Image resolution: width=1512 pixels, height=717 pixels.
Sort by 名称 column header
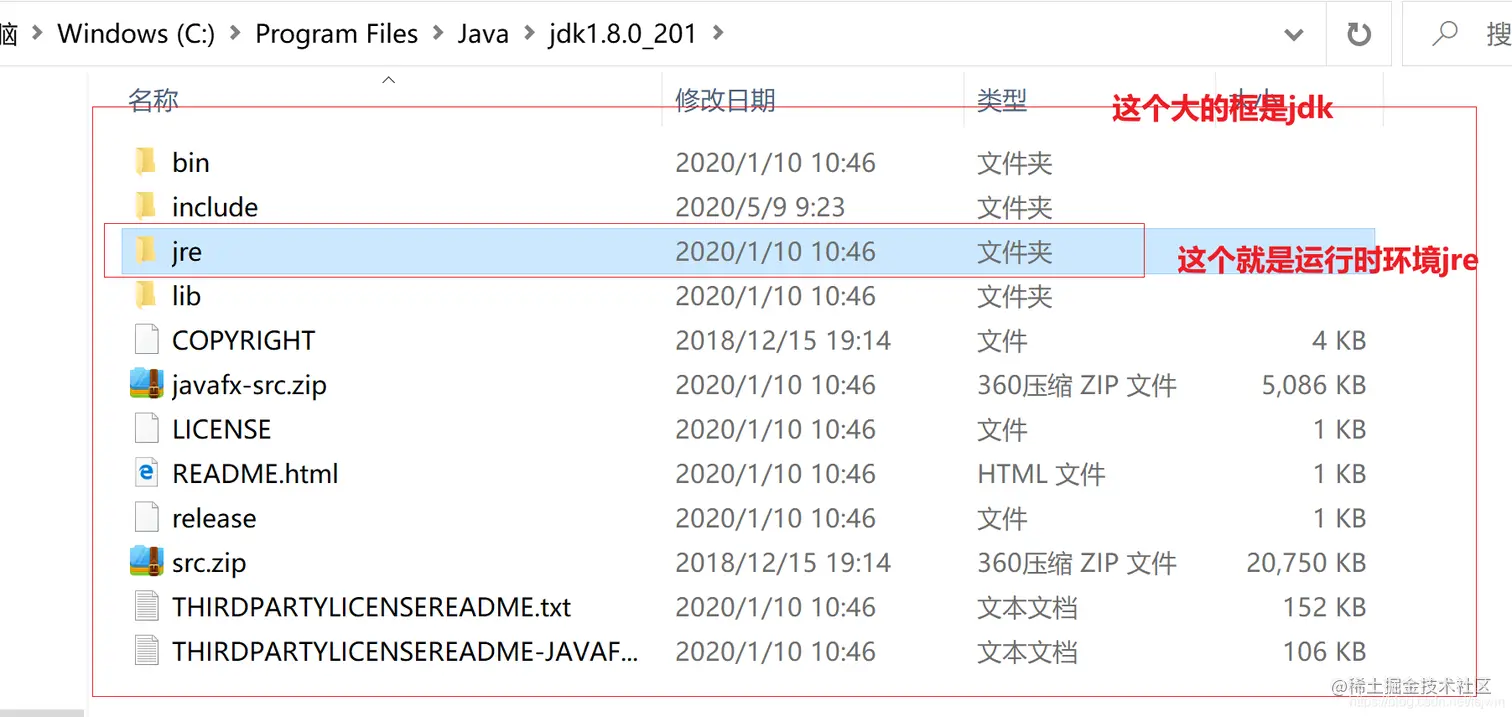153,100
